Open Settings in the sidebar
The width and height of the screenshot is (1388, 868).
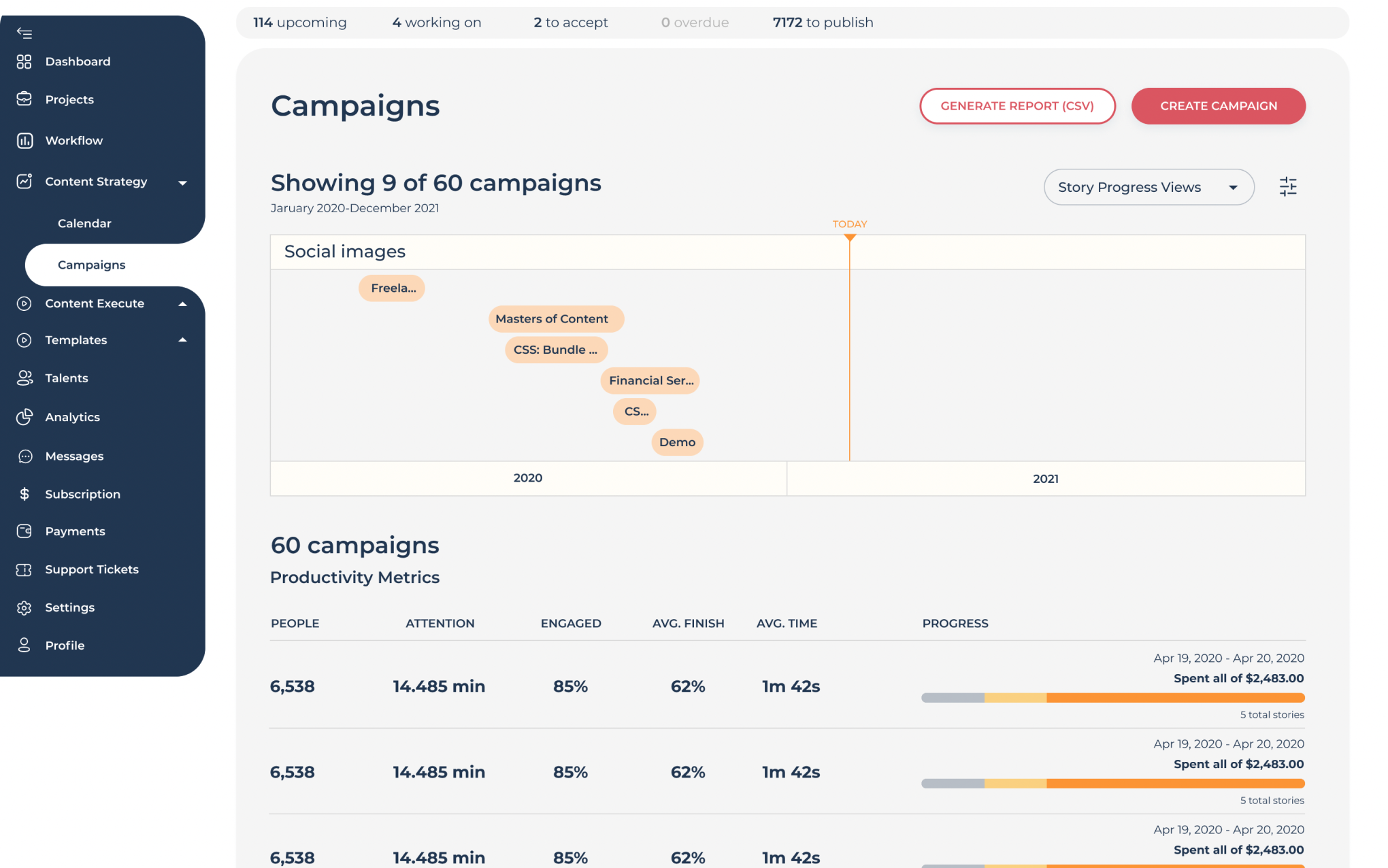tap(69, 607)
